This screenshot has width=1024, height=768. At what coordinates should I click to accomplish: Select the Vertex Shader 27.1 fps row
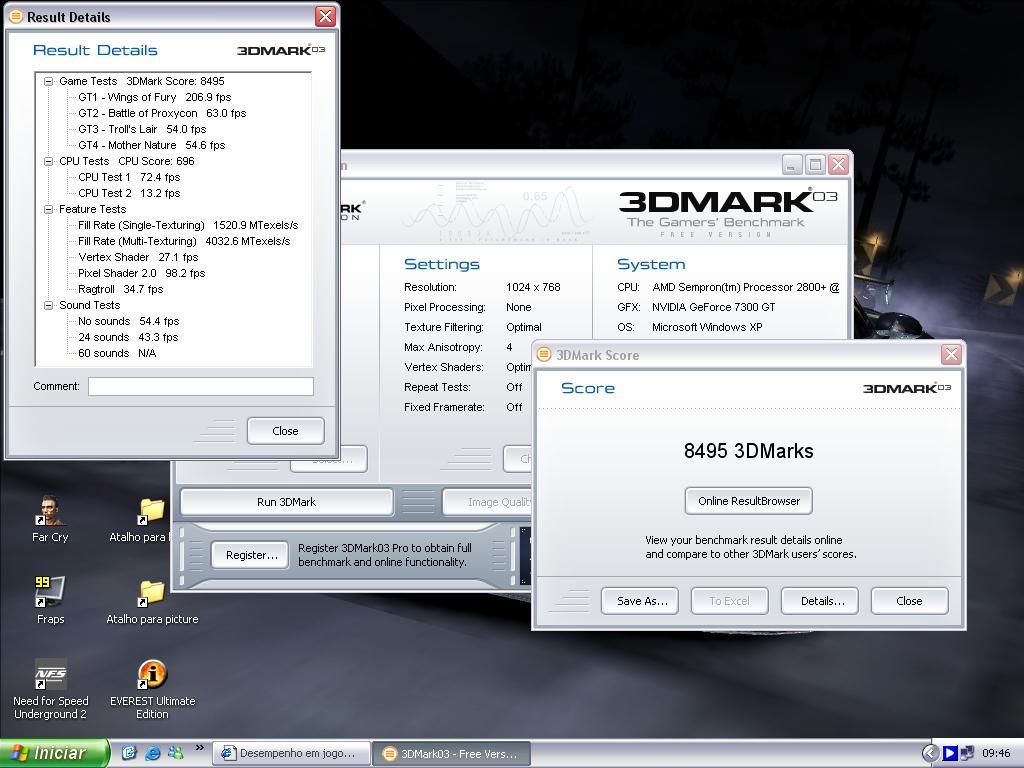point(138,257)
